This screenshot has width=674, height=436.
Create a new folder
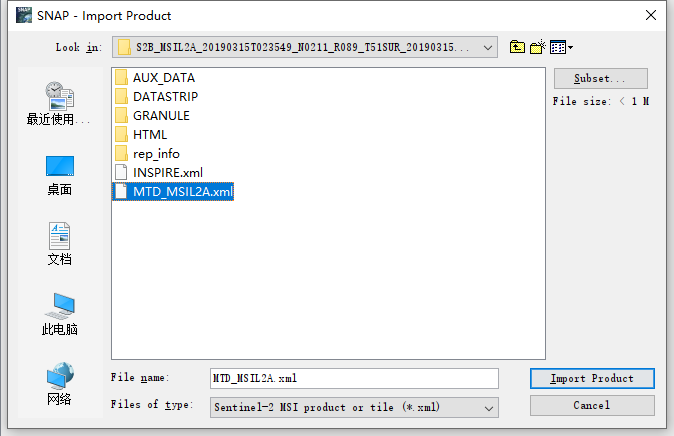tap(538, 47)
